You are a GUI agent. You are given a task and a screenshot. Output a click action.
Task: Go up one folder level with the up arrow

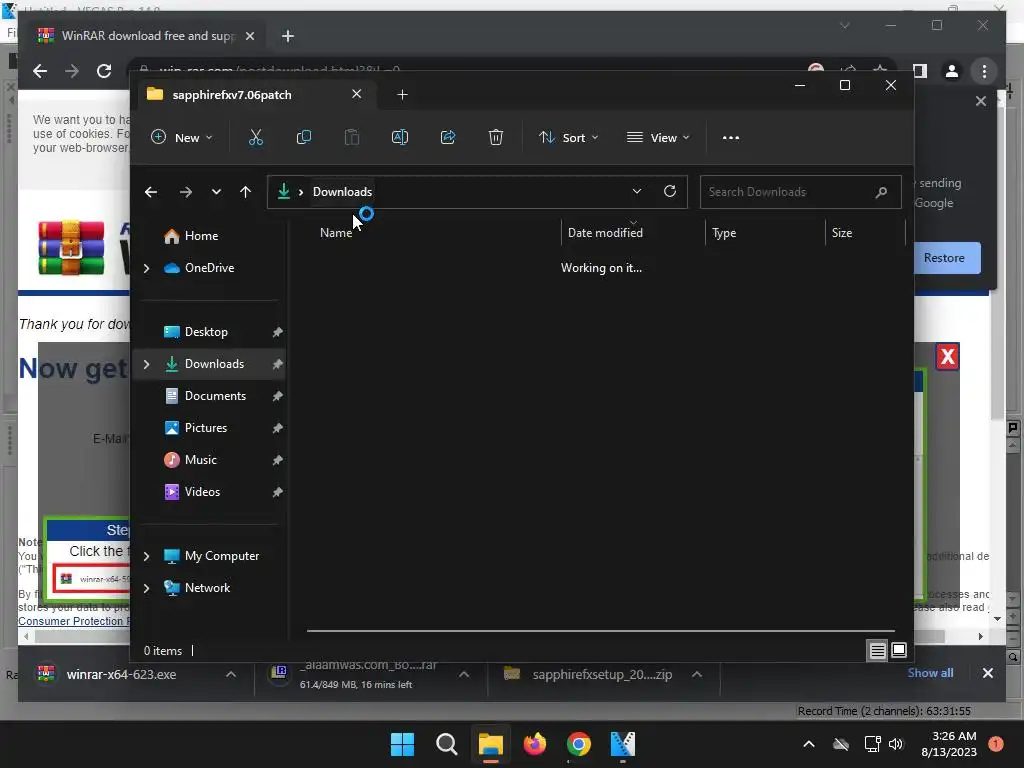coord(246,192)
